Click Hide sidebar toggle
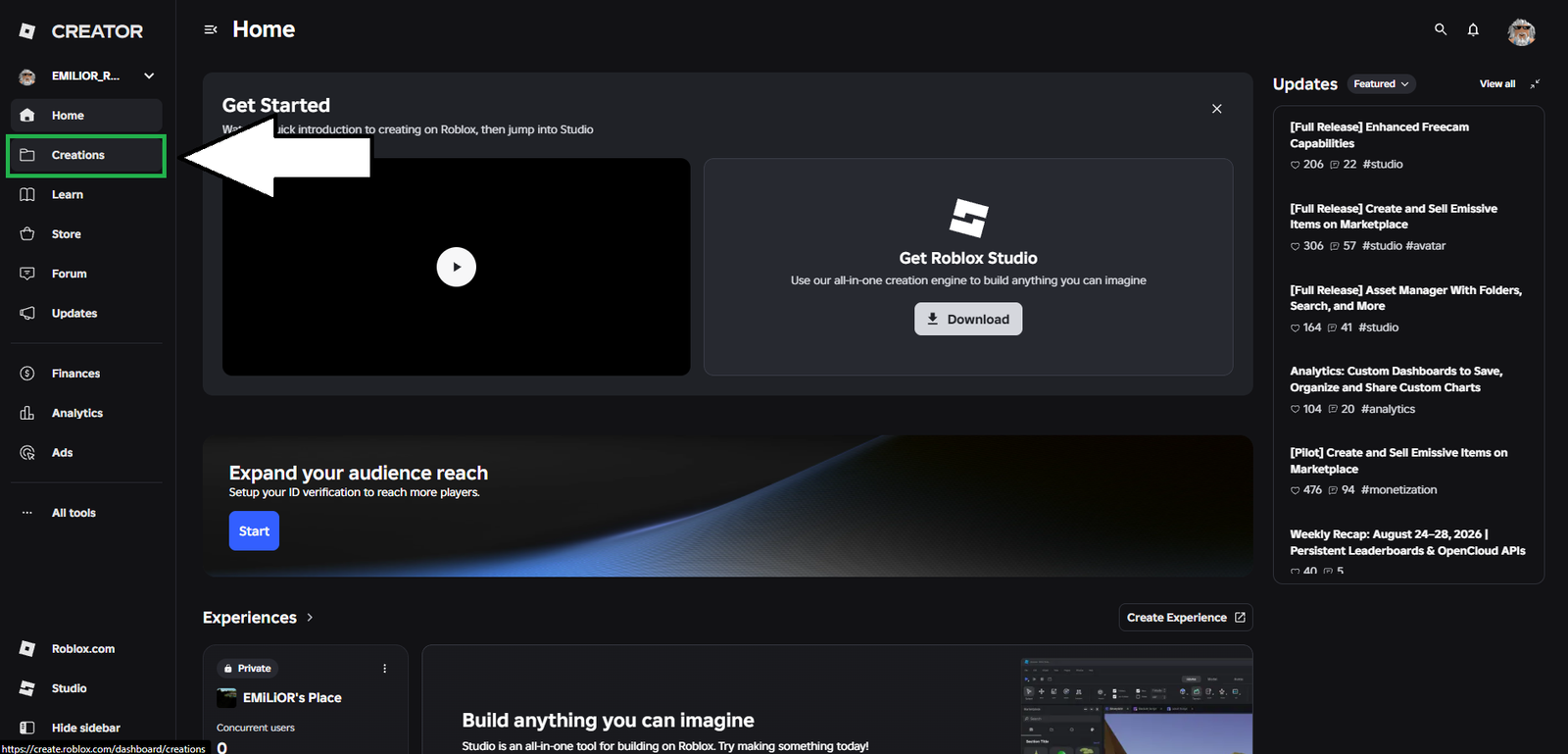1568x754 pixels. pyautogui.click(x=86, y=728)
